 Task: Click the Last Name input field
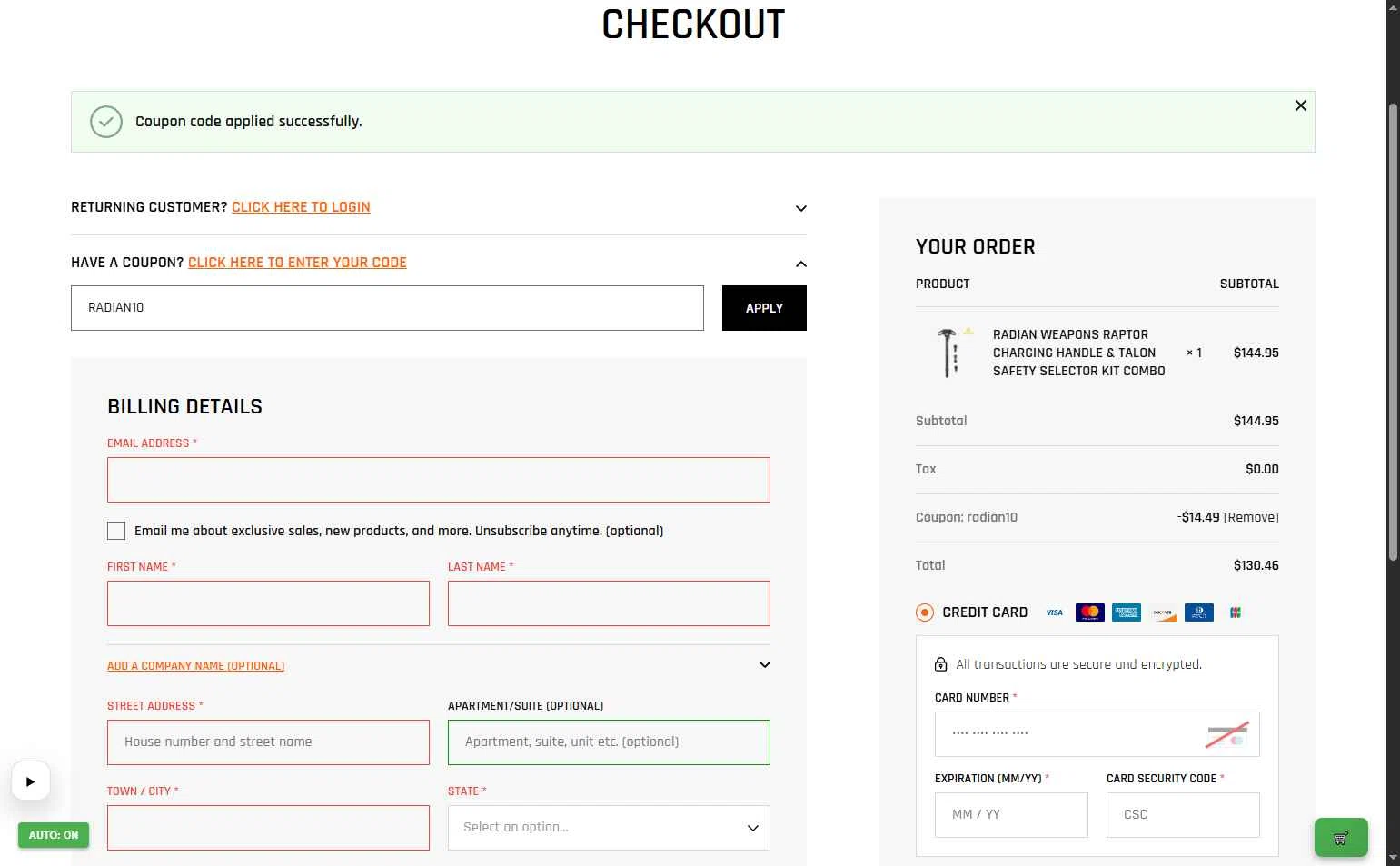(x=609, y=603)
